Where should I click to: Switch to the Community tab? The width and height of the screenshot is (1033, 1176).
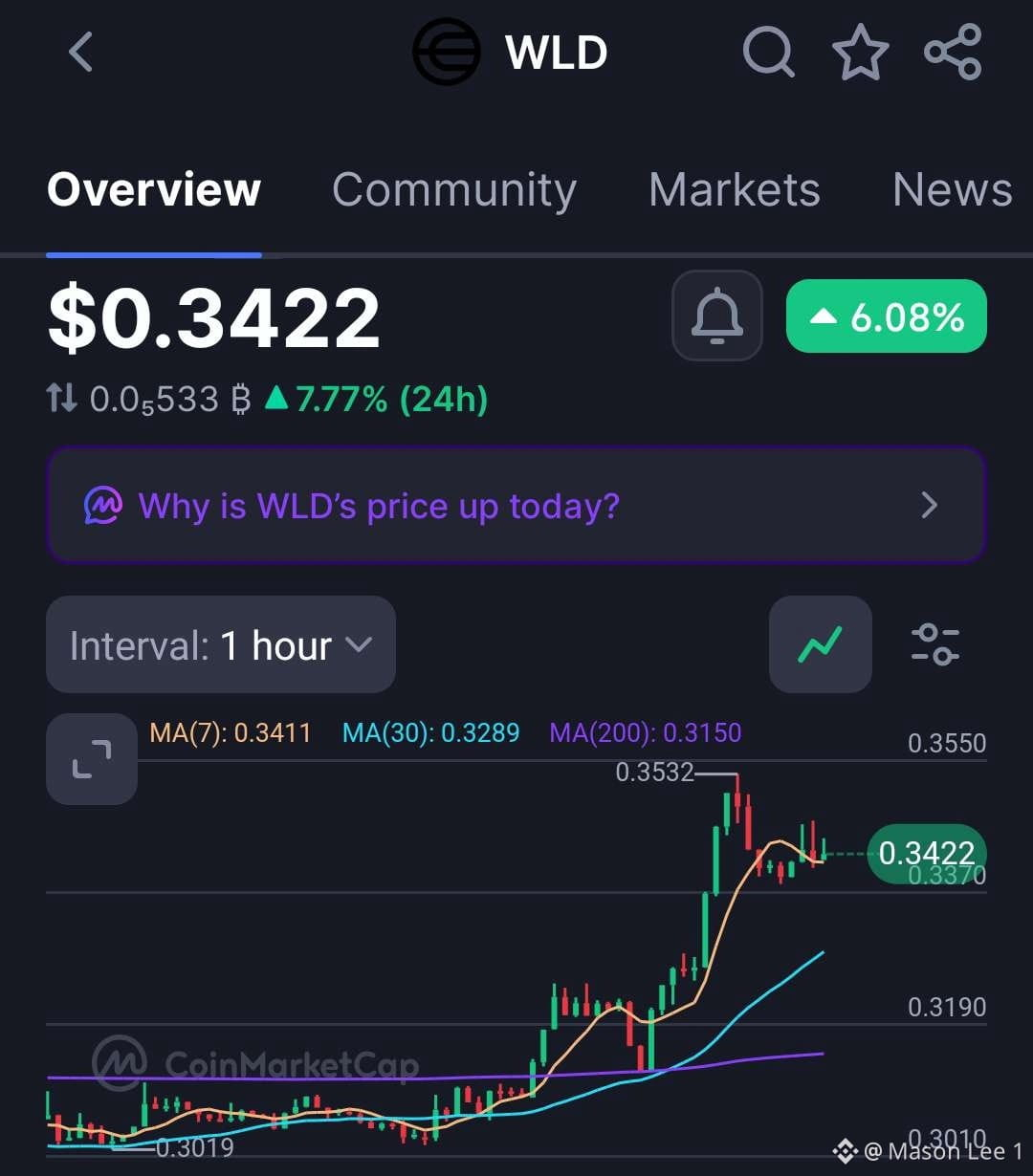coord(454,189)
